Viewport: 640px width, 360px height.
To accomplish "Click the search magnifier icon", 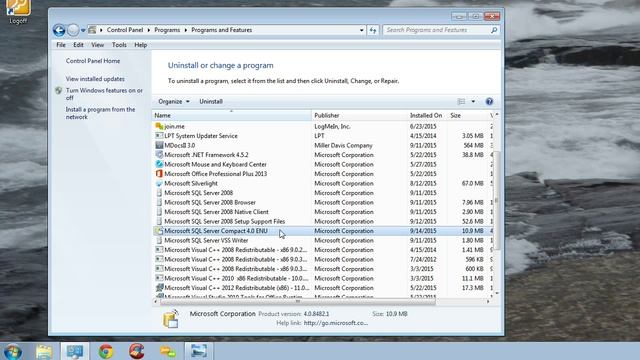I will (494, 30).
